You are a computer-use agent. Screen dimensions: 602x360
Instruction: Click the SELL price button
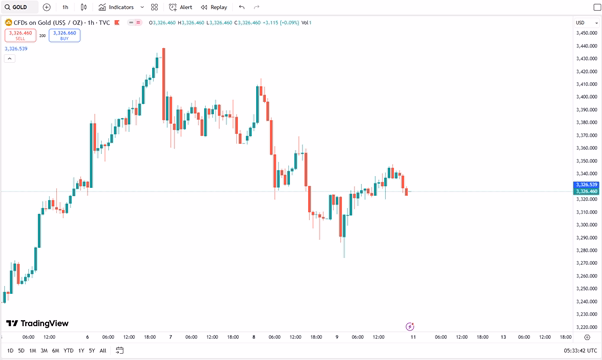tap(20, 35)
